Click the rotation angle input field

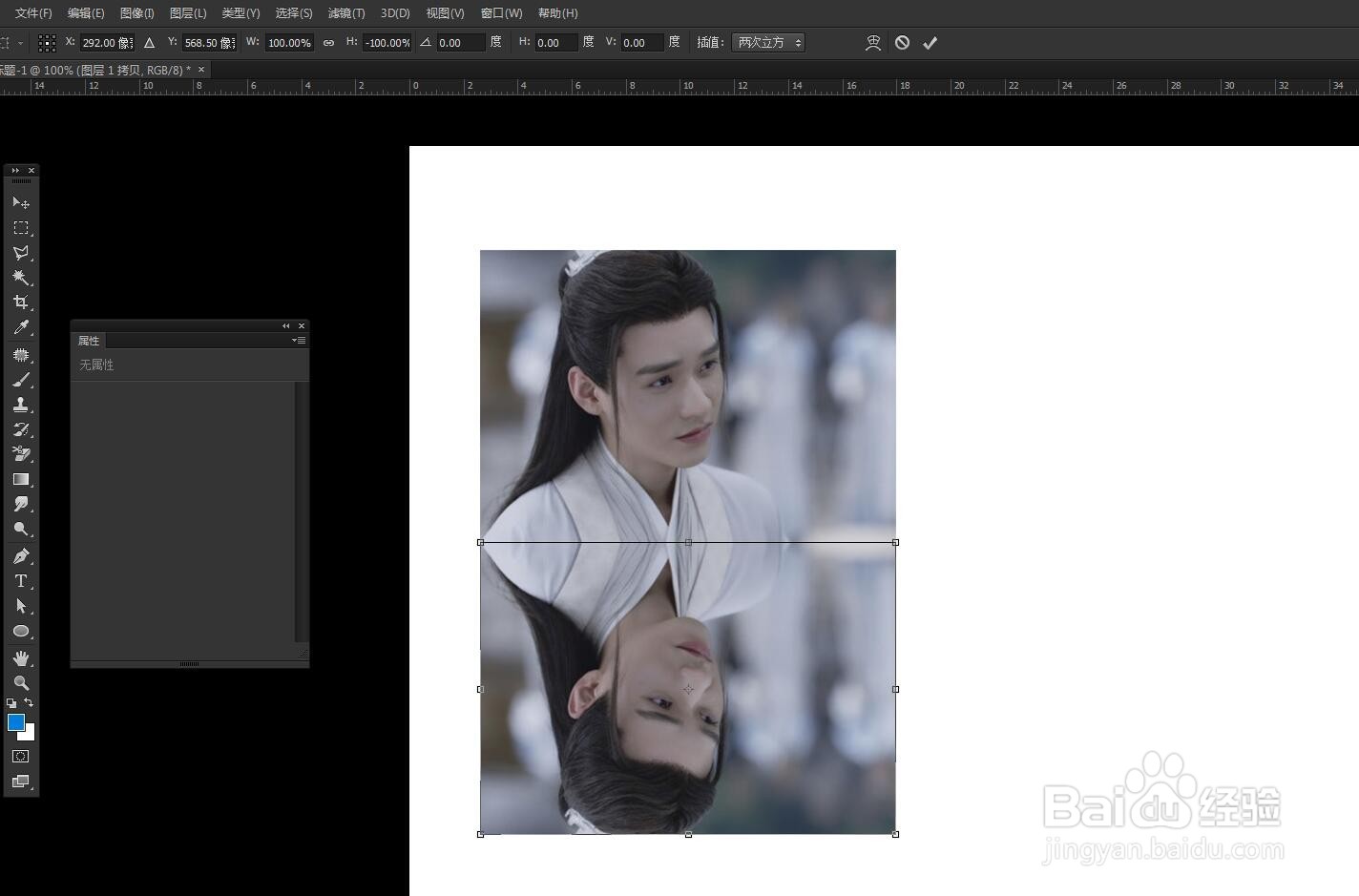[460, 43]
